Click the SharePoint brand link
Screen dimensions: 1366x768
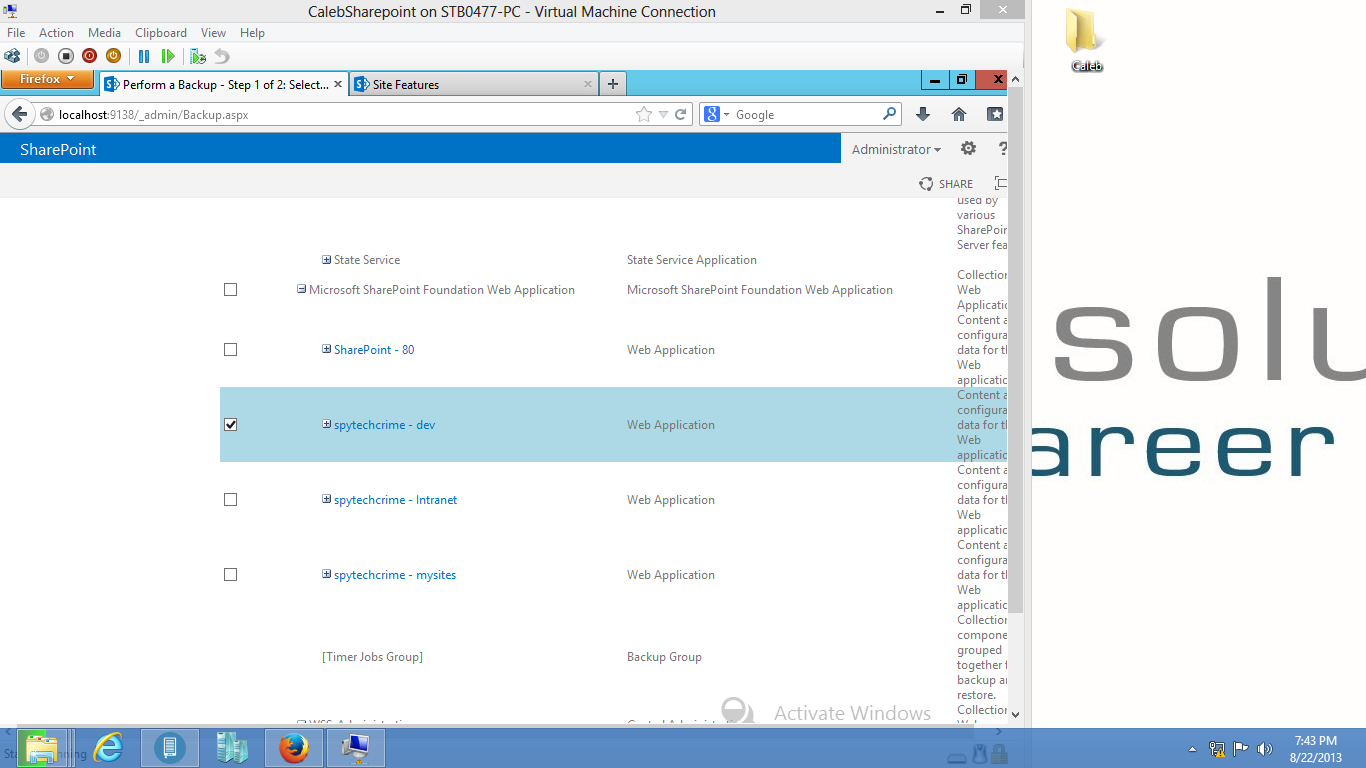(x=58, y=149)
